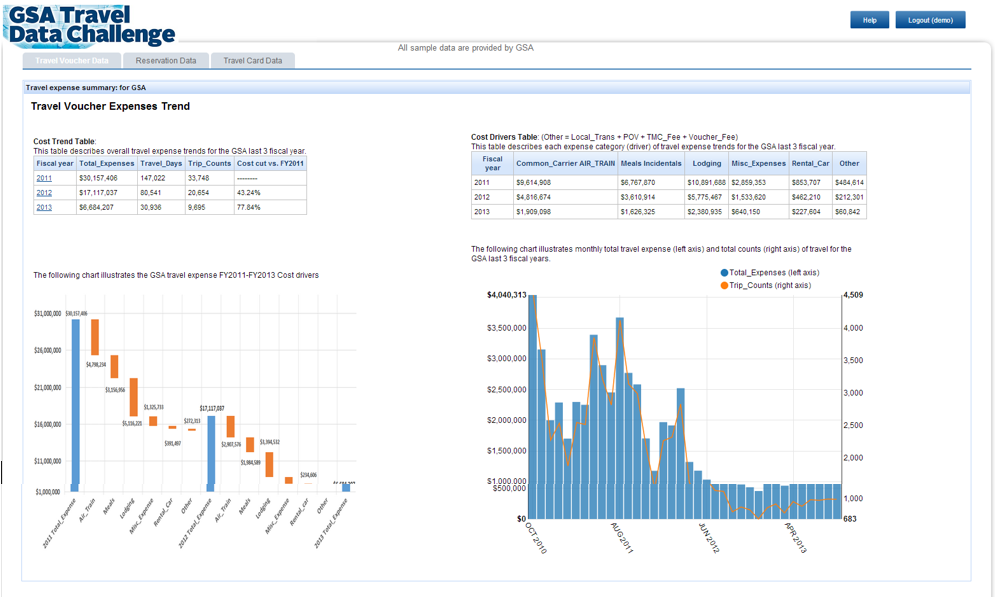The height and width of the screenshot is (597, 995).
Task: Open the 2011 fiscal year link
Action: click(44, 178)
